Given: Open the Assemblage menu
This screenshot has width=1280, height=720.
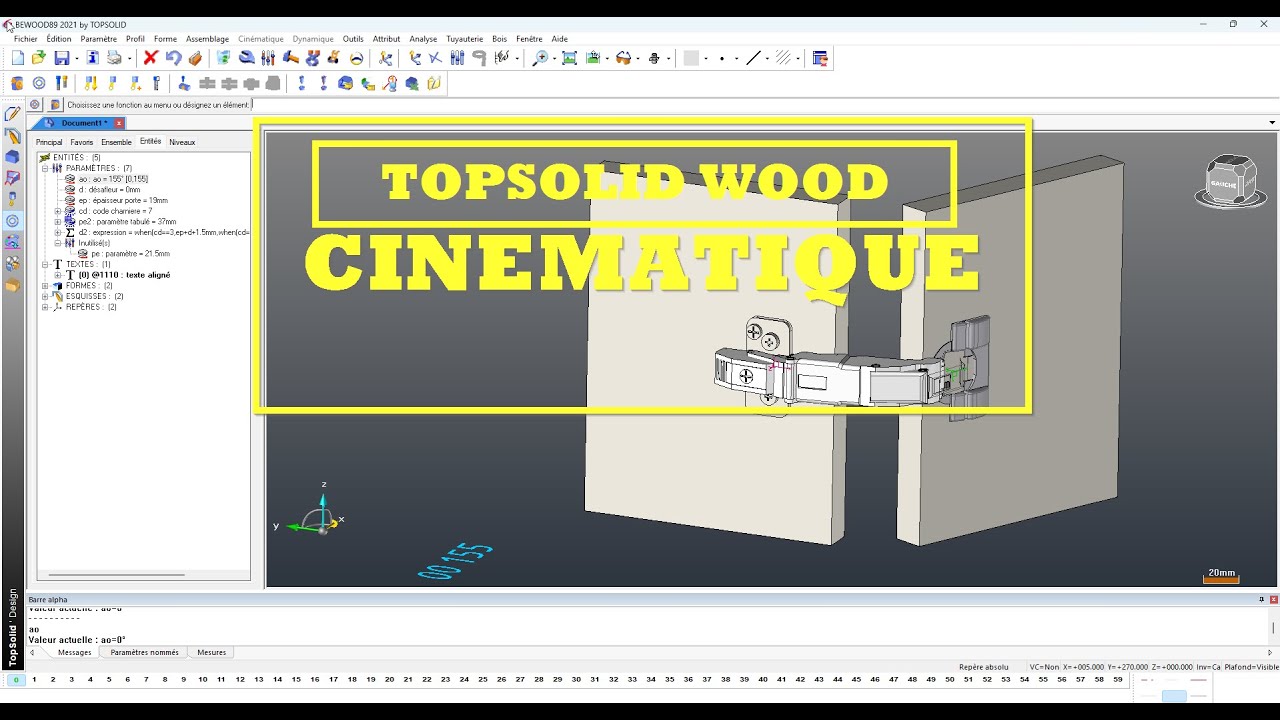Looking at the screenshot, I should point(207,39).
